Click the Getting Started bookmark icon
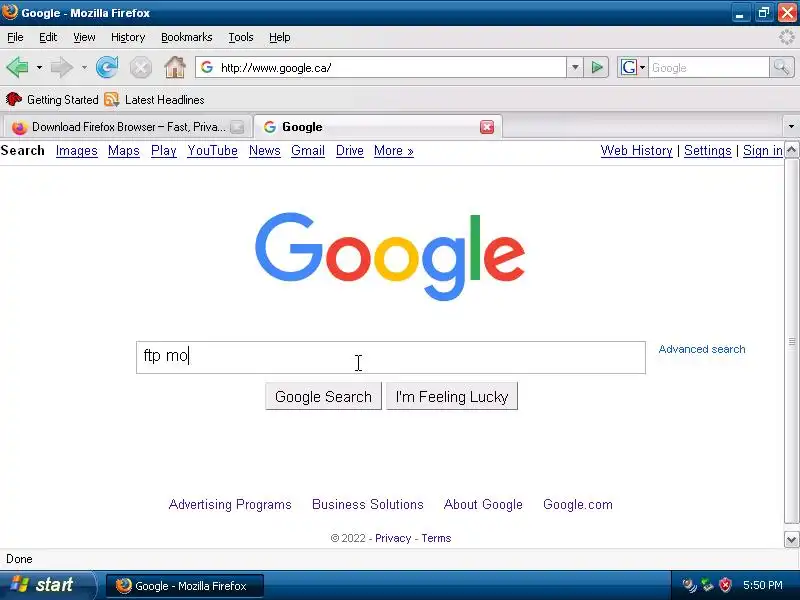Image resolution: width=800 pixels, height=600 pixels. click(14, 99)
